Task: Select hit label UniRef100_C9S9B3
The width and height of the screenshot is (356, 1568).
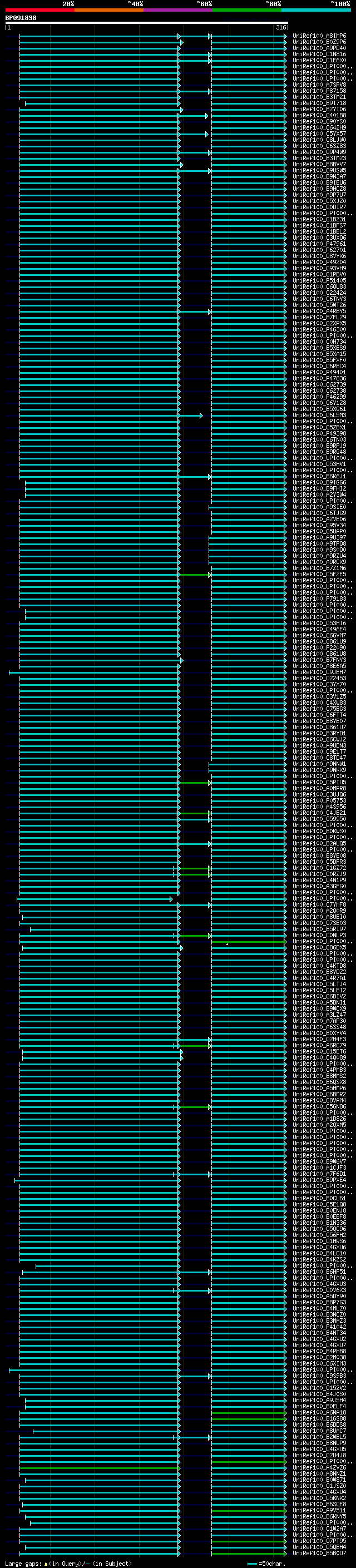Action: 319,1376
